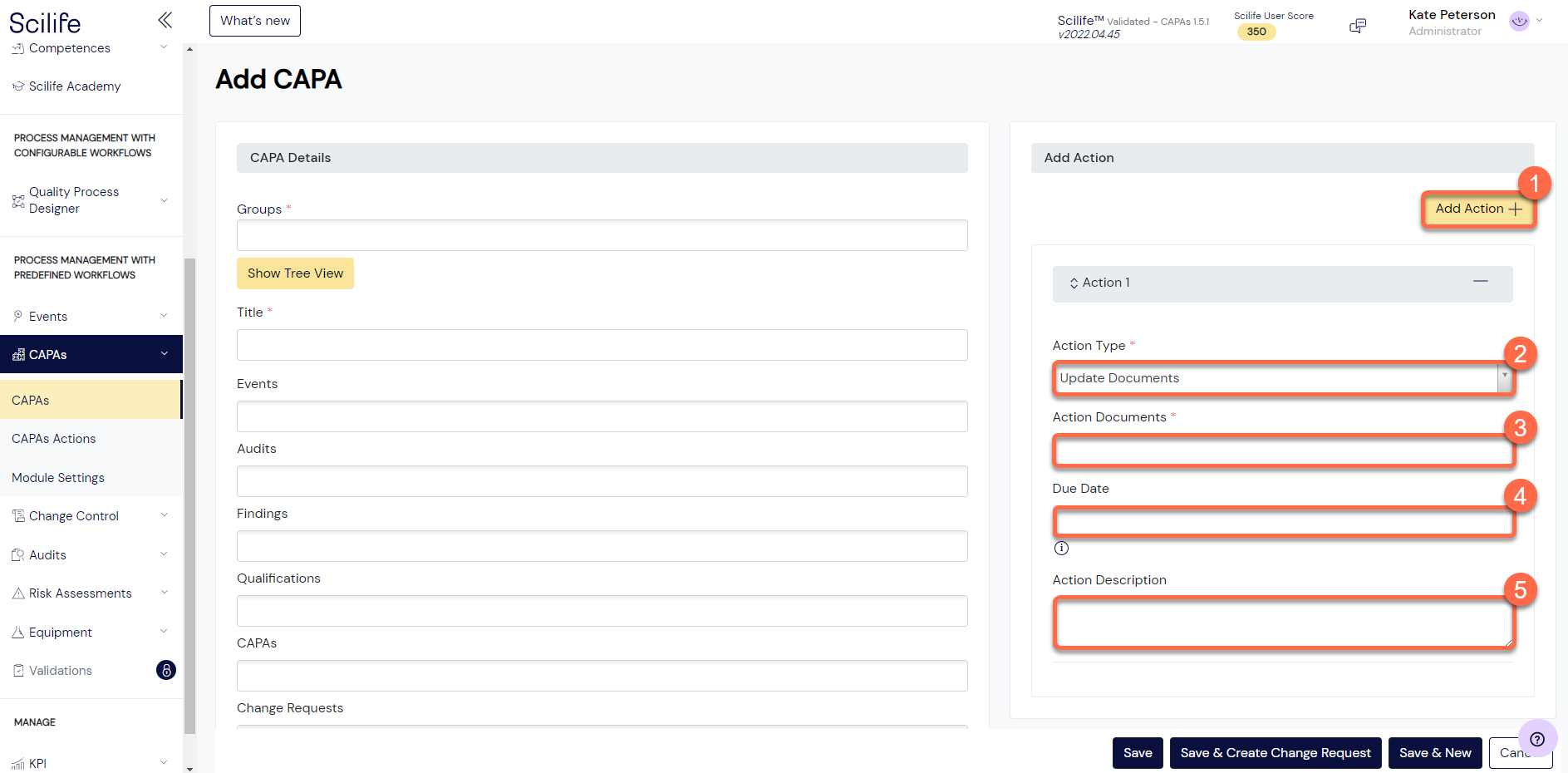Click Kate Peterson's avatar icon
Image resolution: width=1568 pixels, height=773 pixels.
pyautogui.click(x=1519, y=22)
